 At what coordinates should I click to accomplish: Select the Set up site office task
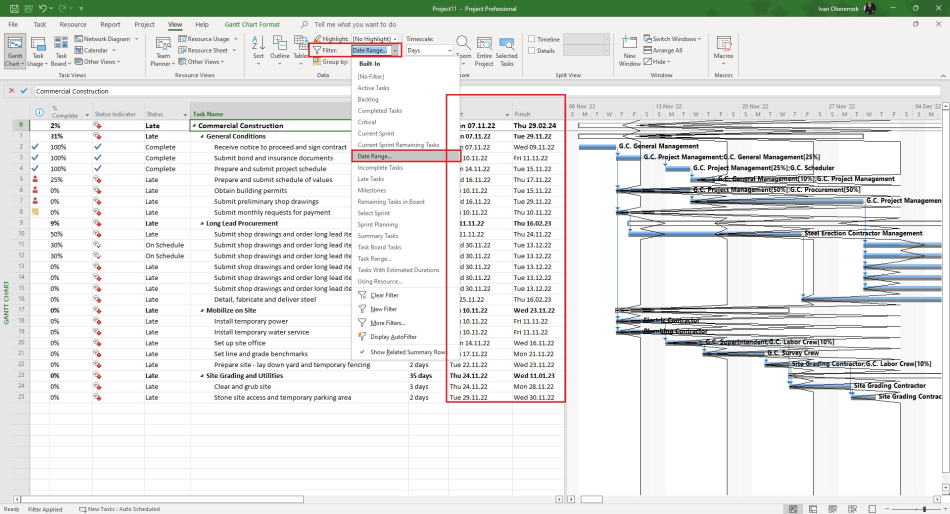point(239,342)
